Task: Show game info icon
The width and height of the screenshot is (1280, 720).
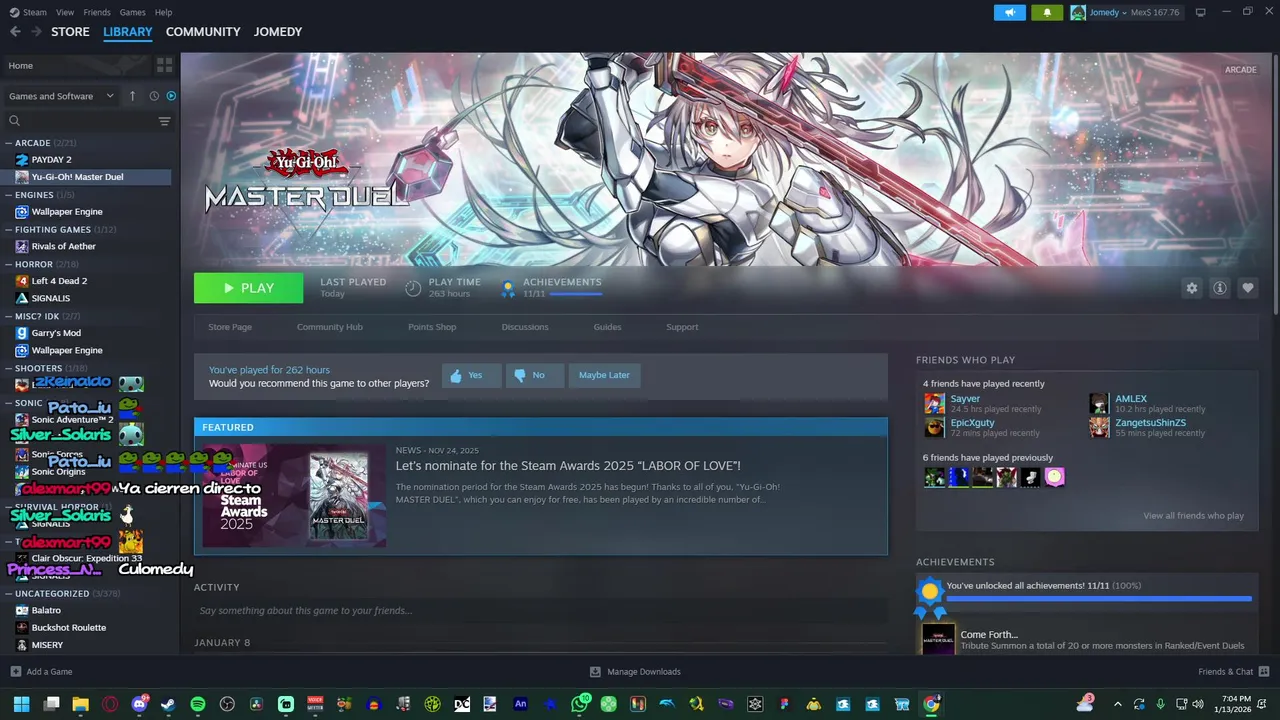Action: [x=1220, y=288]
